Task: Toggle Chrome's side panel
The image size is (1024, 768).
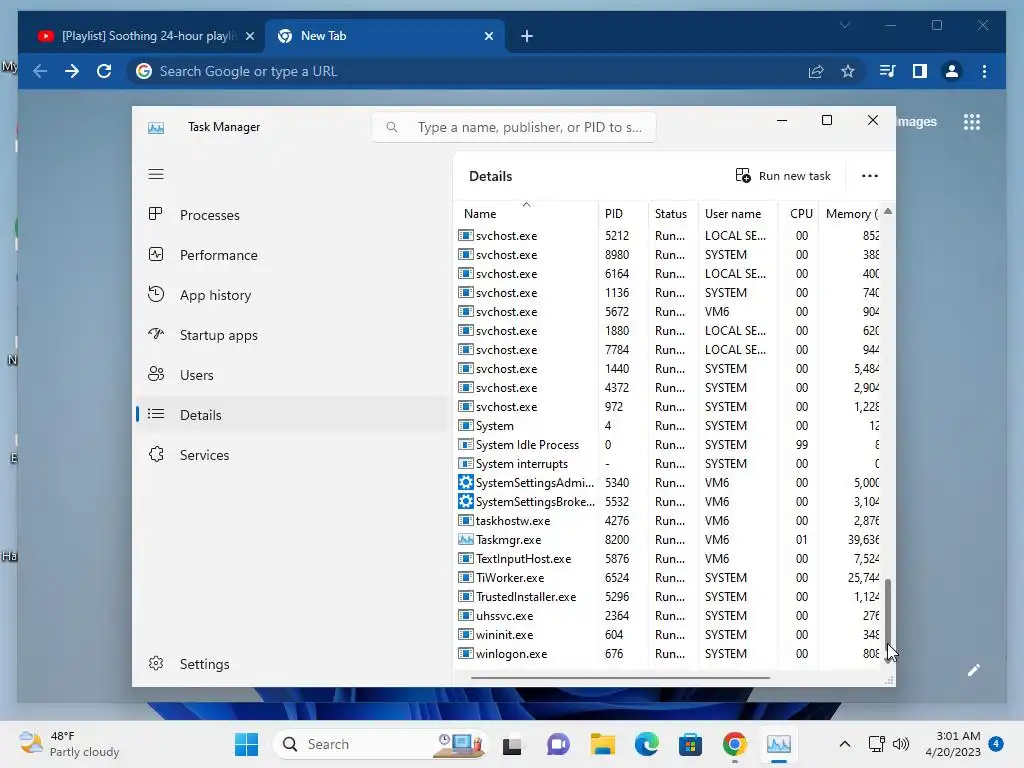Action: 920,71
